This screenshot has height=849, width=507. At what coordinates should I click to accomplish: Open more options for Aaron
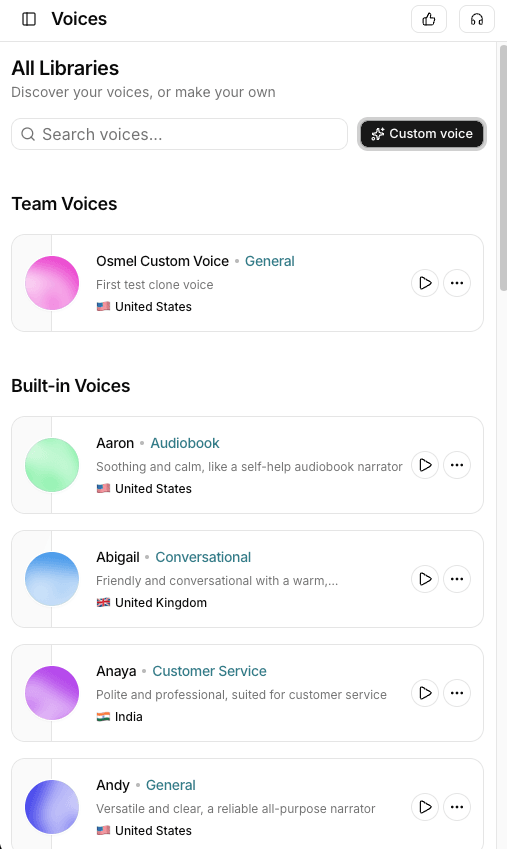(457, 465)
